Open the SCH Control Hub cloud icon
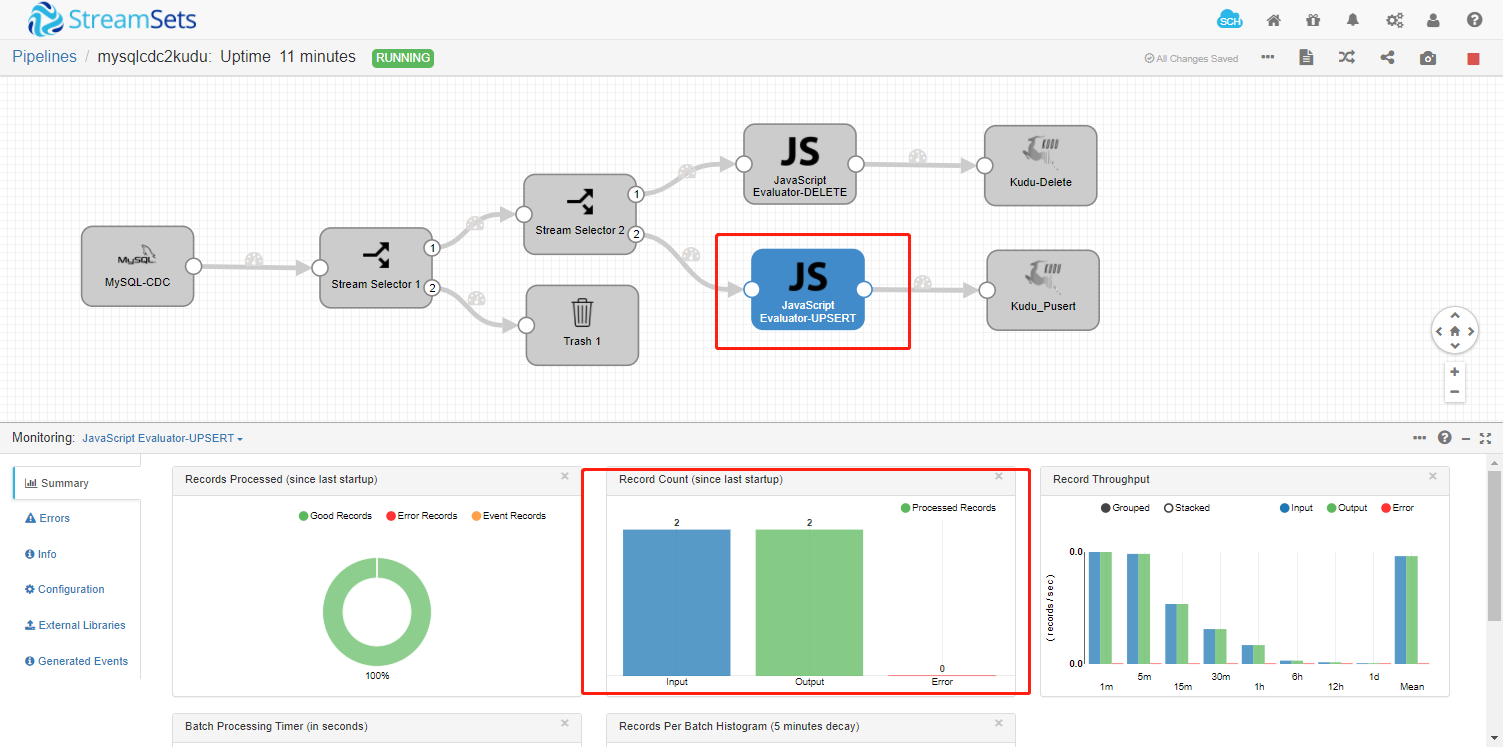Image resolution: width=1503 pixels, height=749 pixels. tap(1230, 19)
